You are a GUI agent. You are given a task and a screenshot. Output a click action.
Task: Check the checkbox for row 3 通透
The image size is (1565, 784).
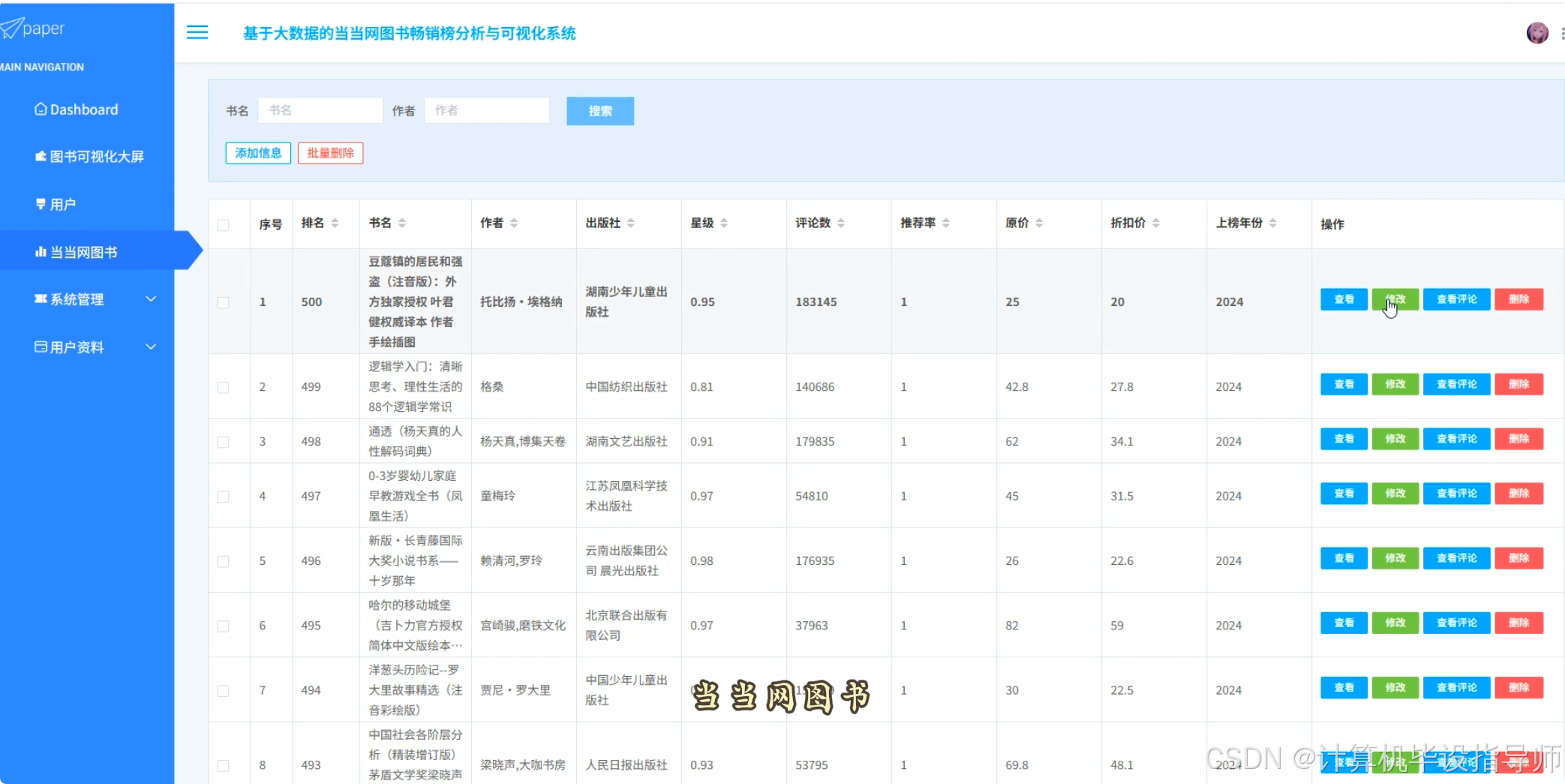223,441
